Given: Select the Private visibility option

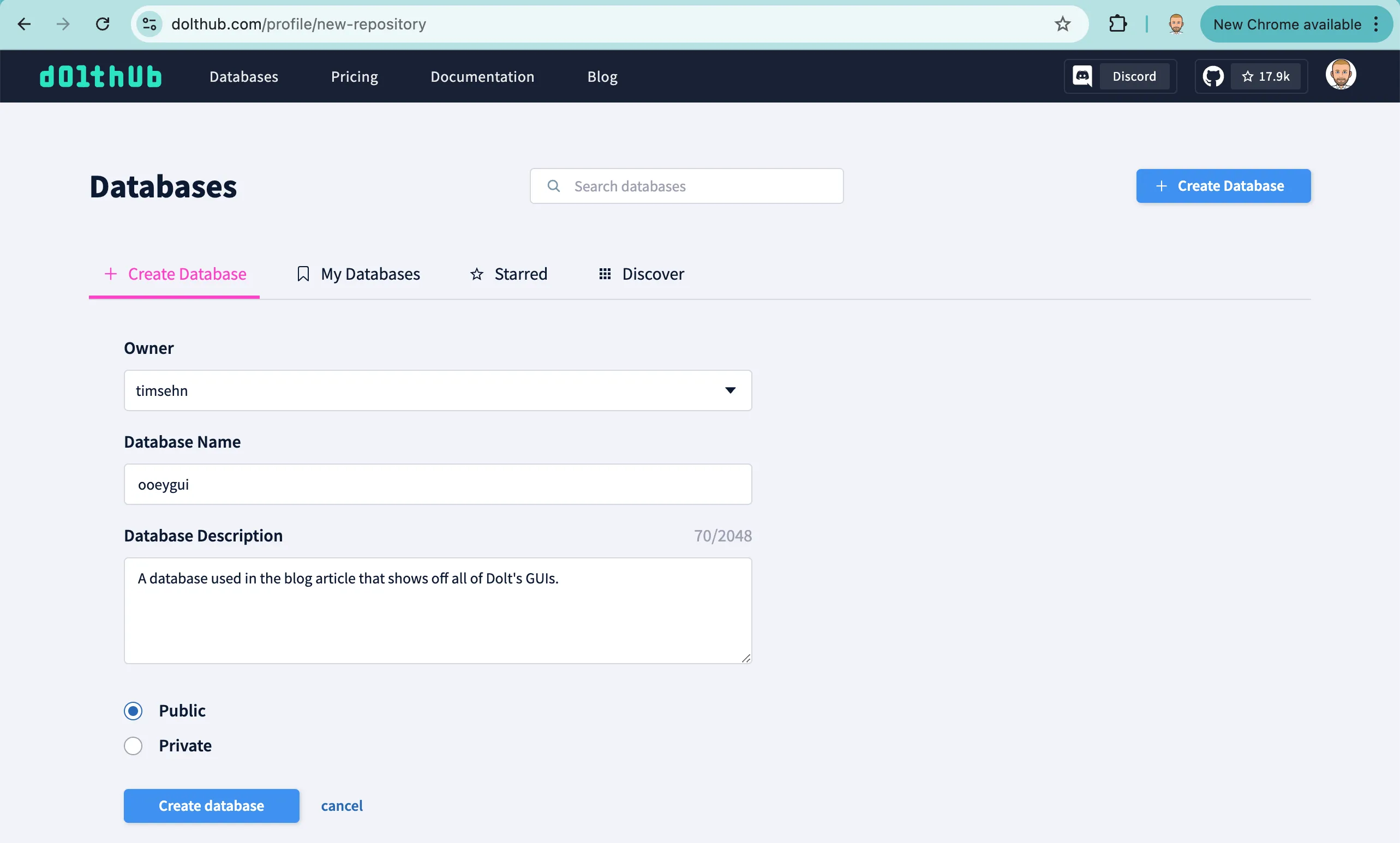Looking at the screenshot, I should pyautogui.click(x=133, y=745).
